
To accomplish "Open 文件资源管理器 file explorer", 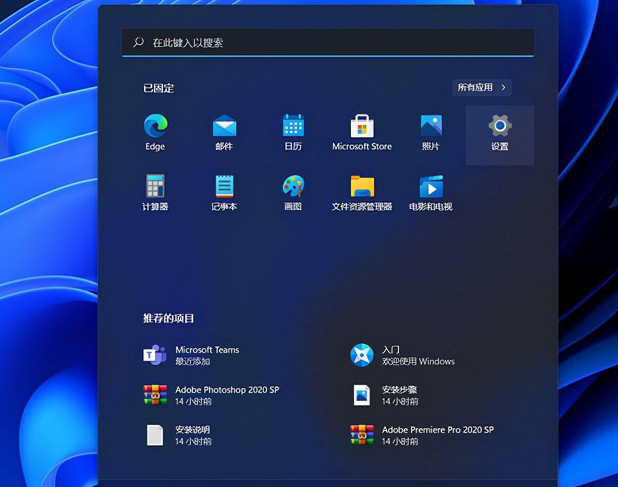I will (362, 187).
